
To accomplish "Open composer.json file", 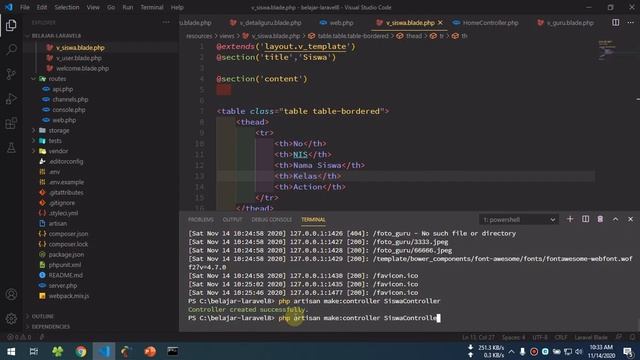I will click(68, 234).
